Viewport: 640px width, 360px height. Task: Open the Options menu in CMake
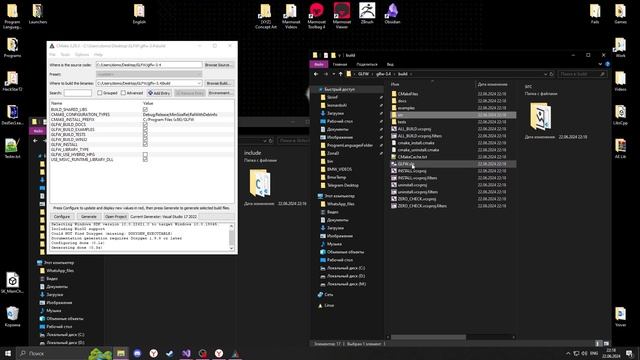[x=82, y=55]
